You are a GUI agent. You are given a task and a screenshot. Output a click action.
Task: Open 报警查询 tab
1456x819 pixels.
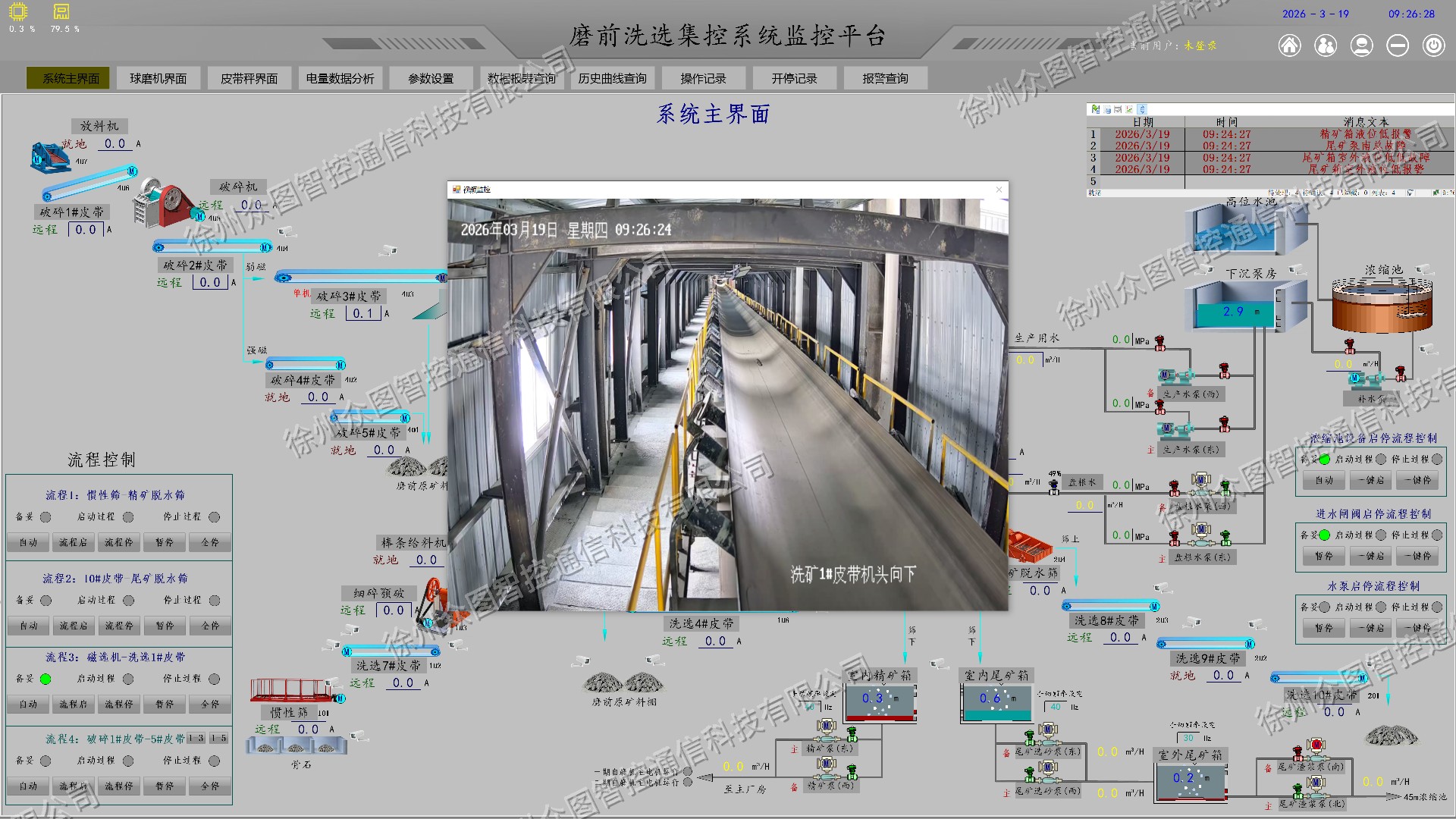(x=885, y=79)
